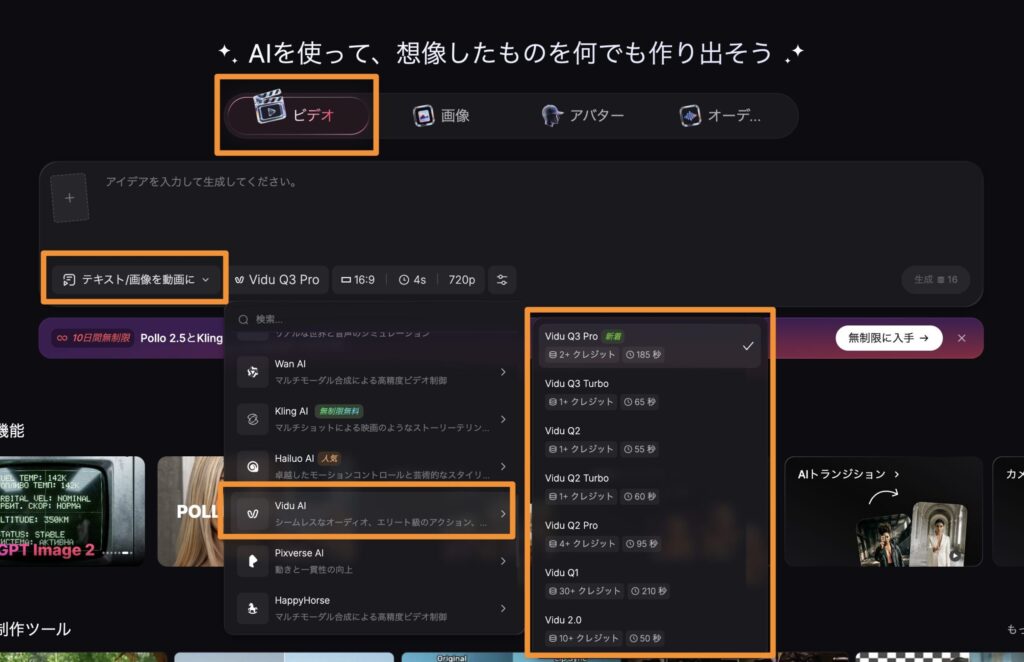Open the AIトランジション feature card
The width and height of the screenshot is (1024, 662).
pos(883,511)
